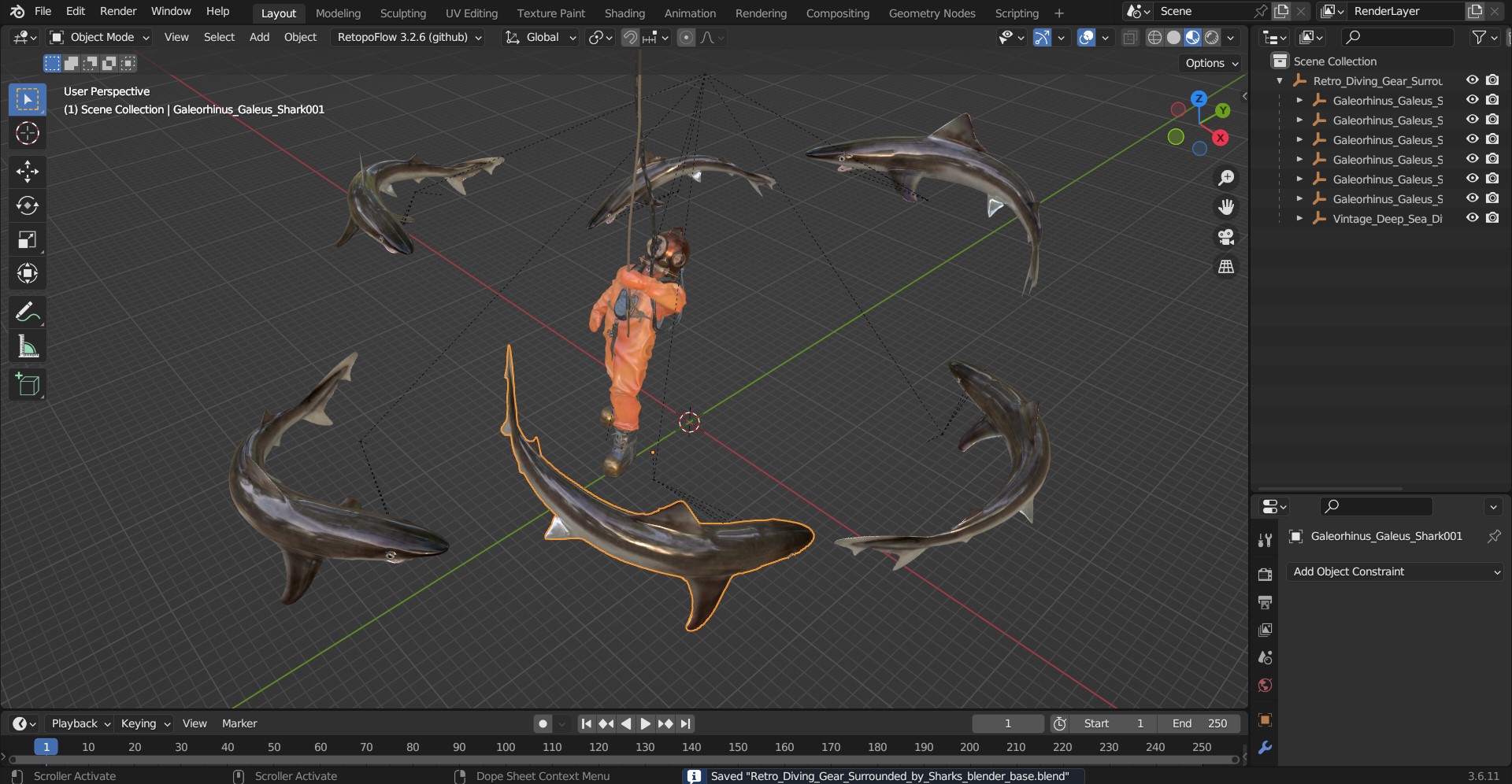The width and height of the screenshot is (1512, 784).
Task: Open Add Object Constraint dropdown
Action: click(x=1395, y=571)
